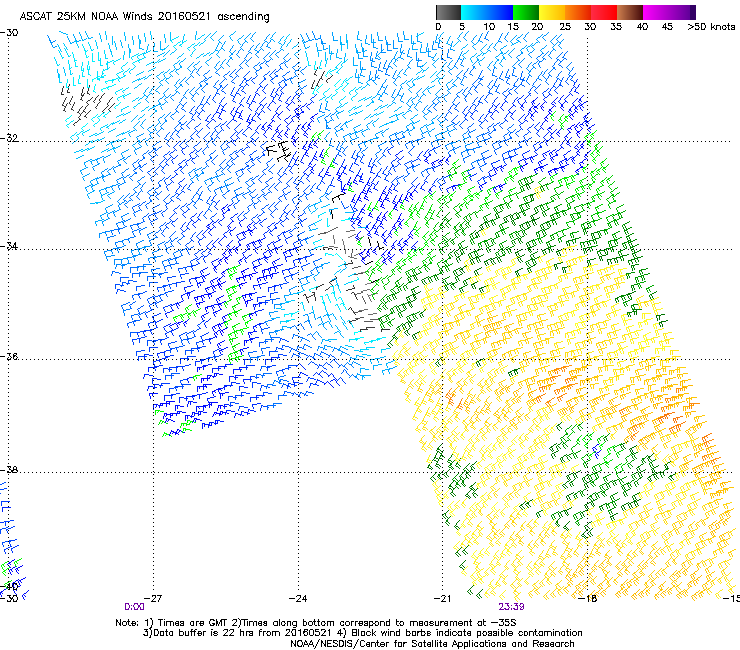The height and width of the screenshot is (650, 740).
Task: Click the -36 latitude axis label
Action: click(9, 356)
